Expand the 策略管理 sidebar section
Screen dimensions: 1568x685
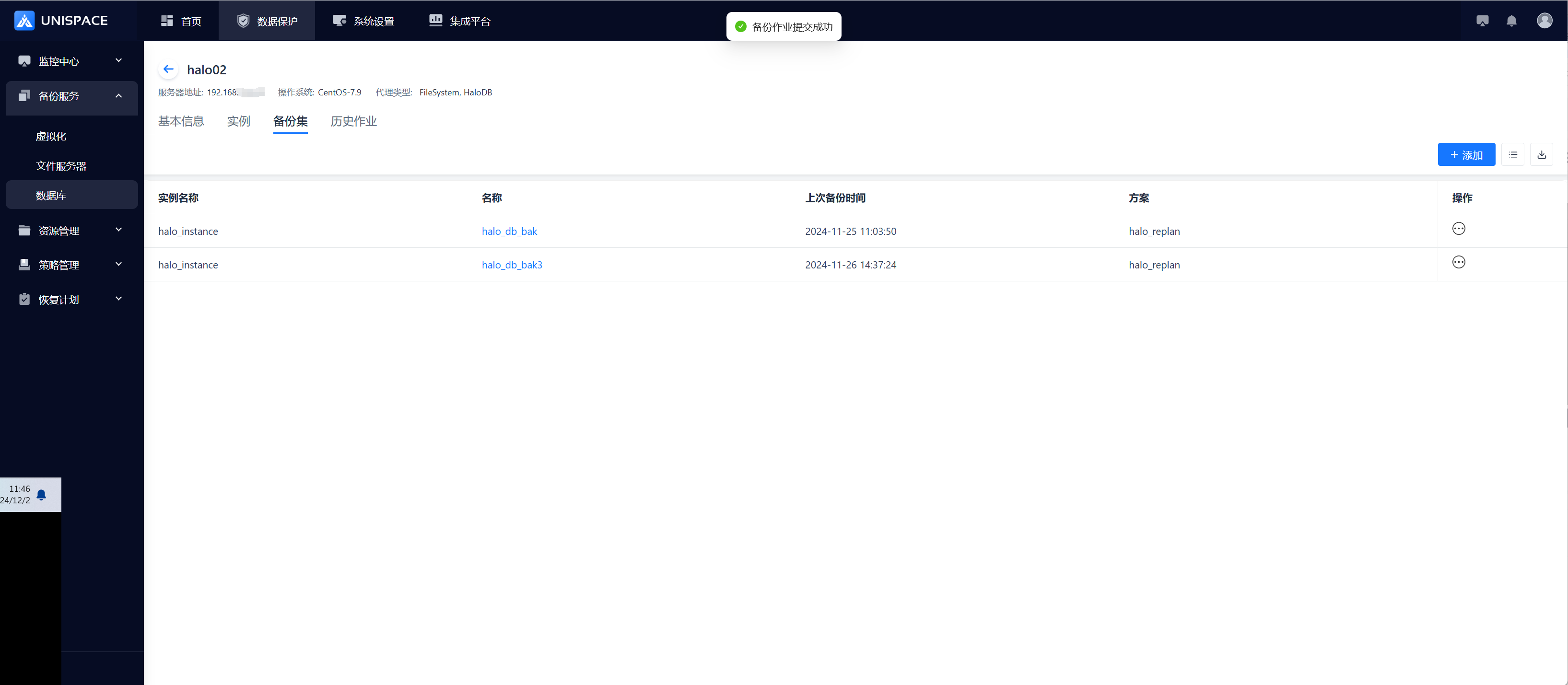point(71,265)
